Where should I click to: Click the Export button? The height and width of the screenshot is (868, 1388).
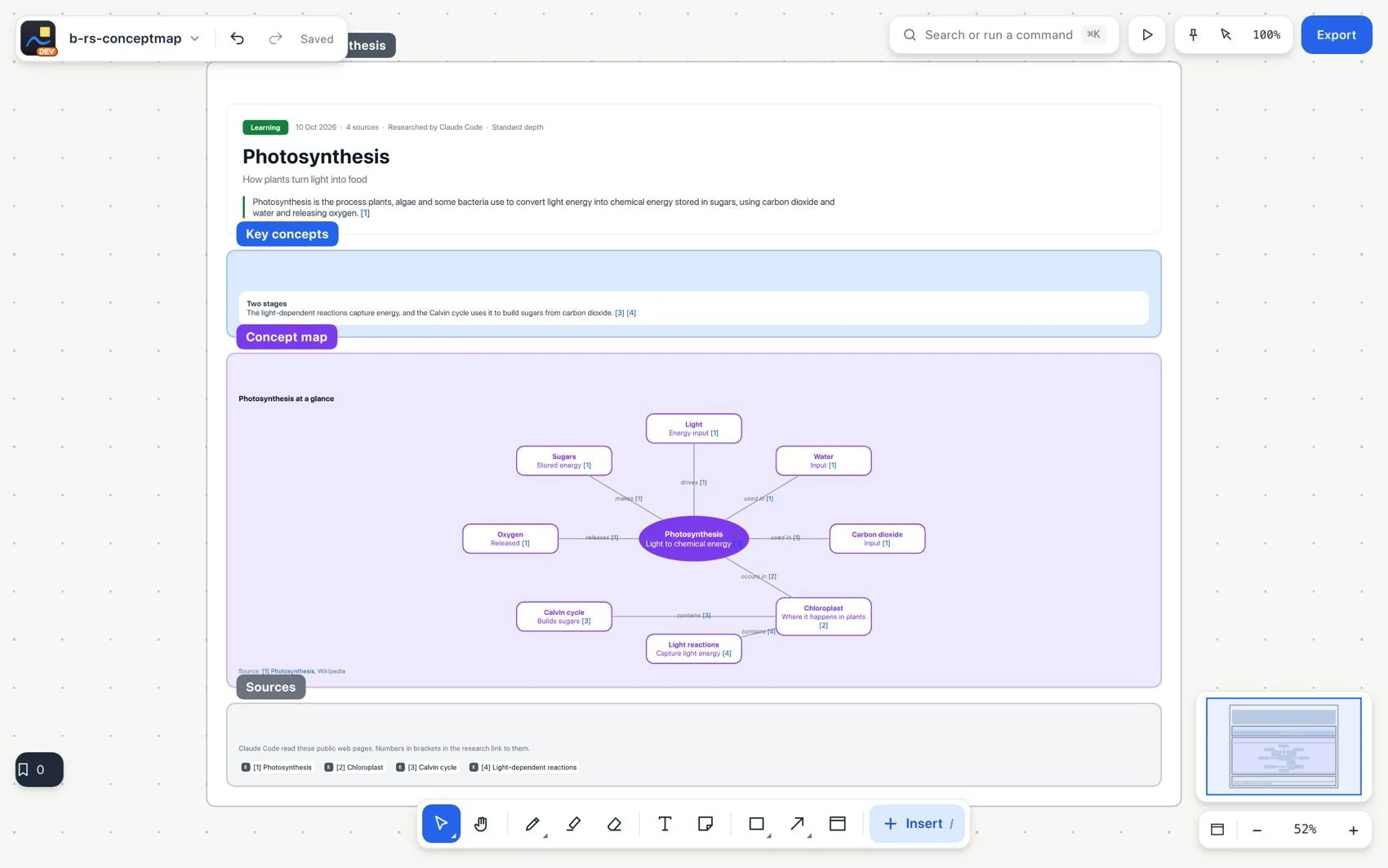[x=1337, y=34]
